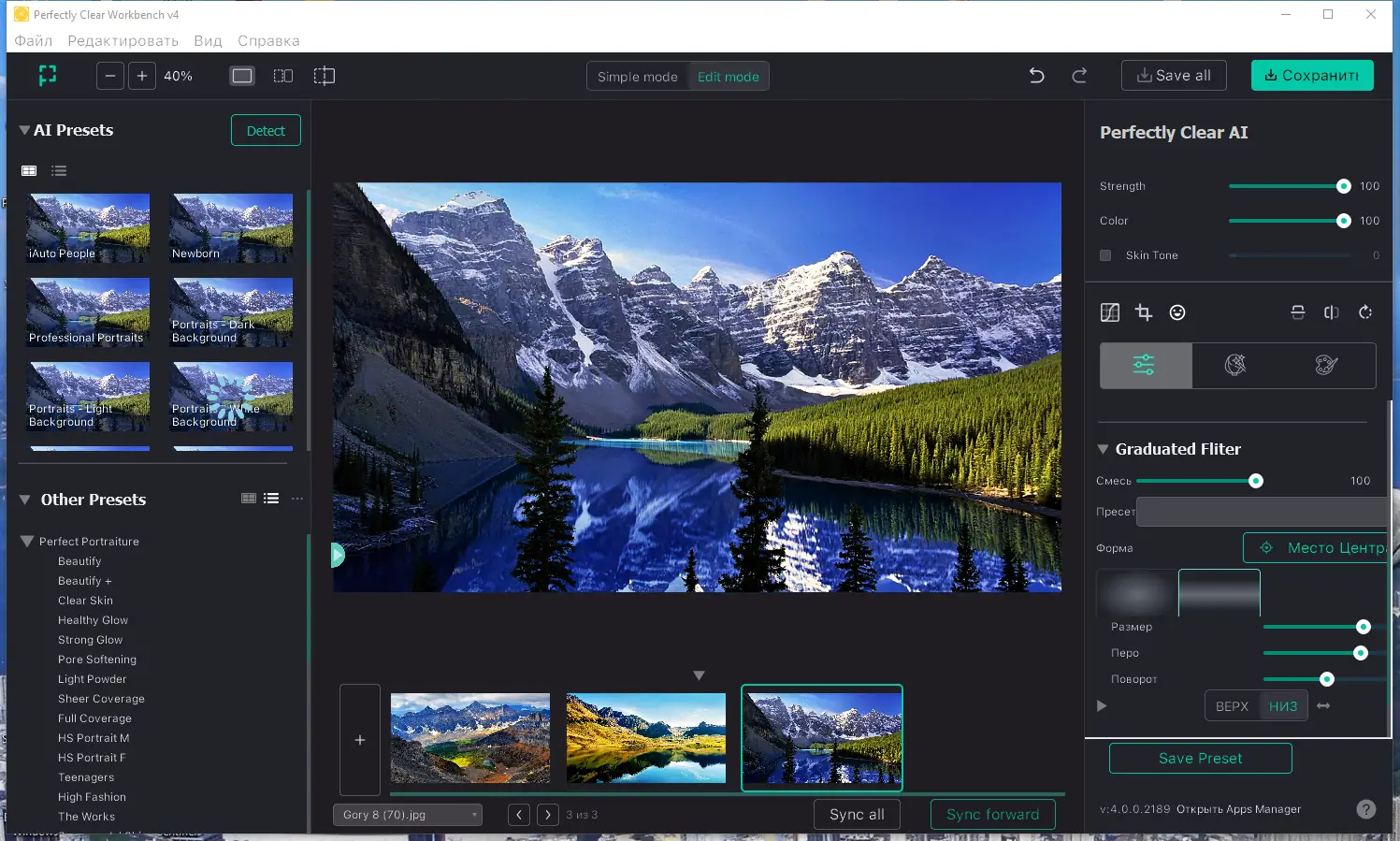Open the Пресет dropdown field
This screenshot has width=1400, height=841.
[1262, 512]
